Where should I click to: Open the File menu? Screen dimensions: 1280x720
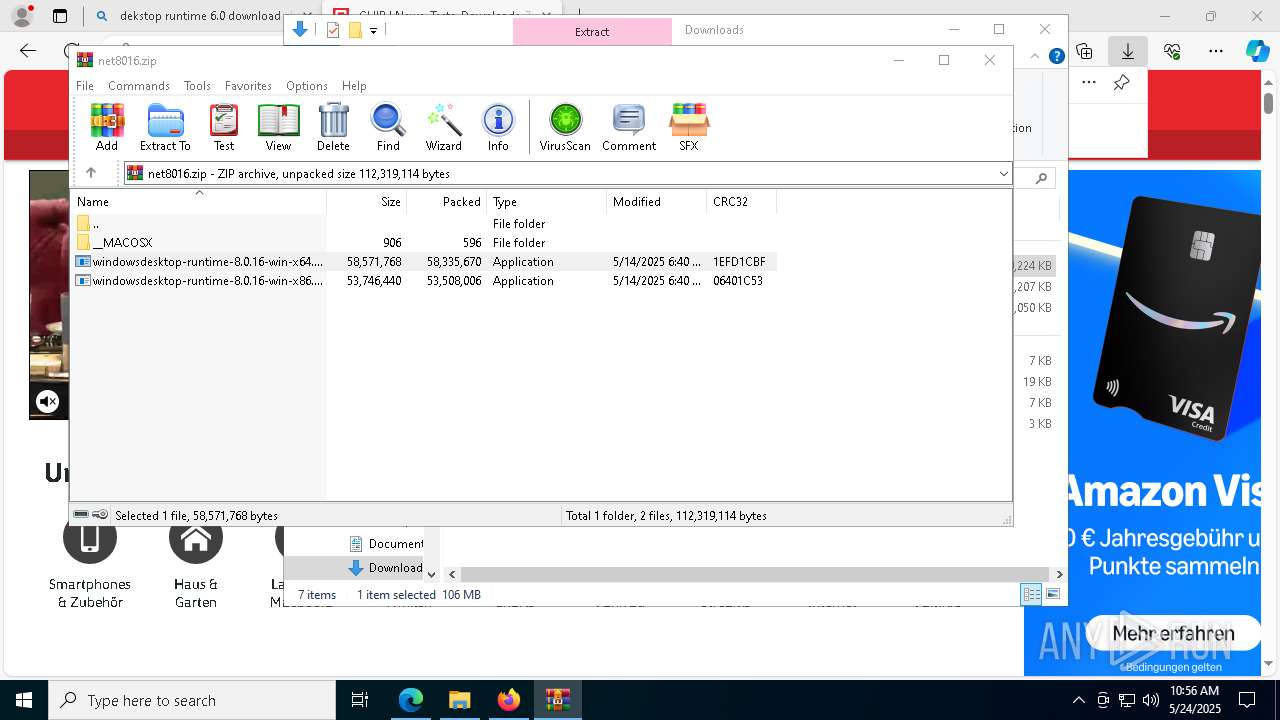pos(85,86)
